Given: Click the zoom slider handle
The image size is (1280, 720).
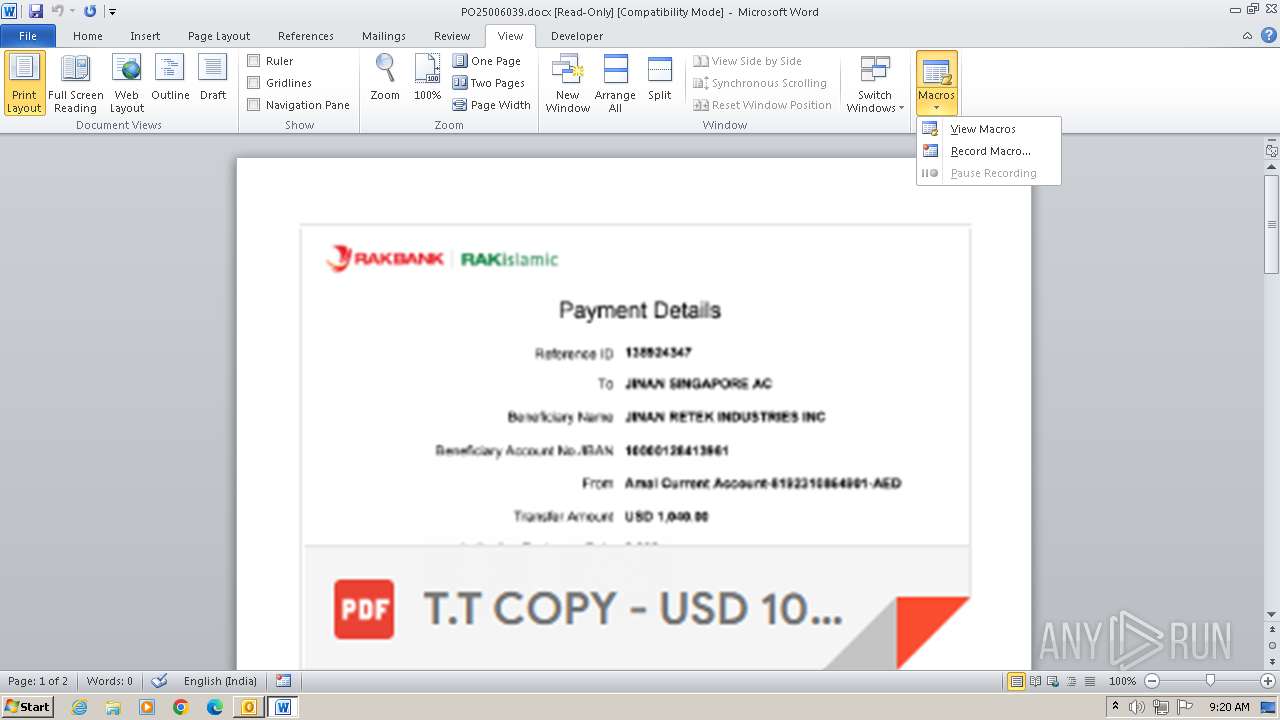Looking at the screenshot, I should click(1210, 681).
